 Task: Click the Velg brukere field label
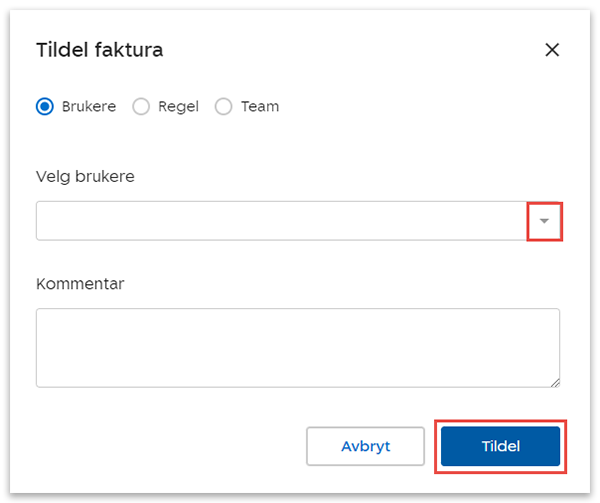(85, 176)
